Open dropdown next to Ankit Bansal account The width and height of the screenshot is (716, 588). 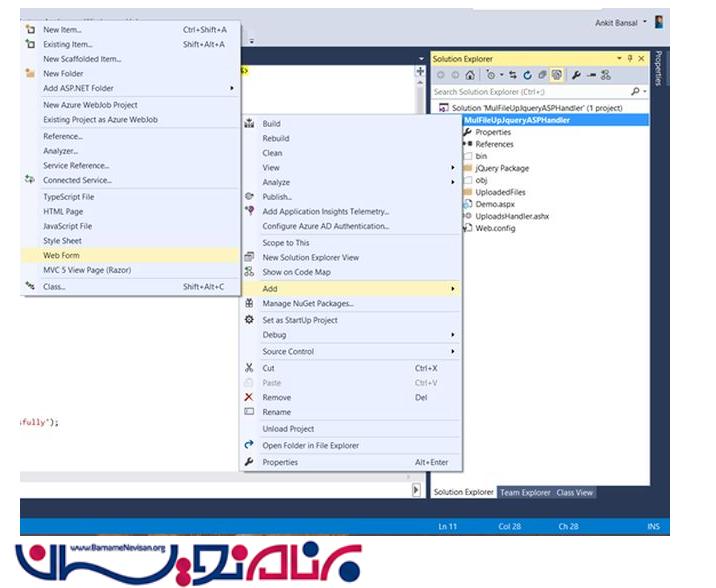click(645, 21)
